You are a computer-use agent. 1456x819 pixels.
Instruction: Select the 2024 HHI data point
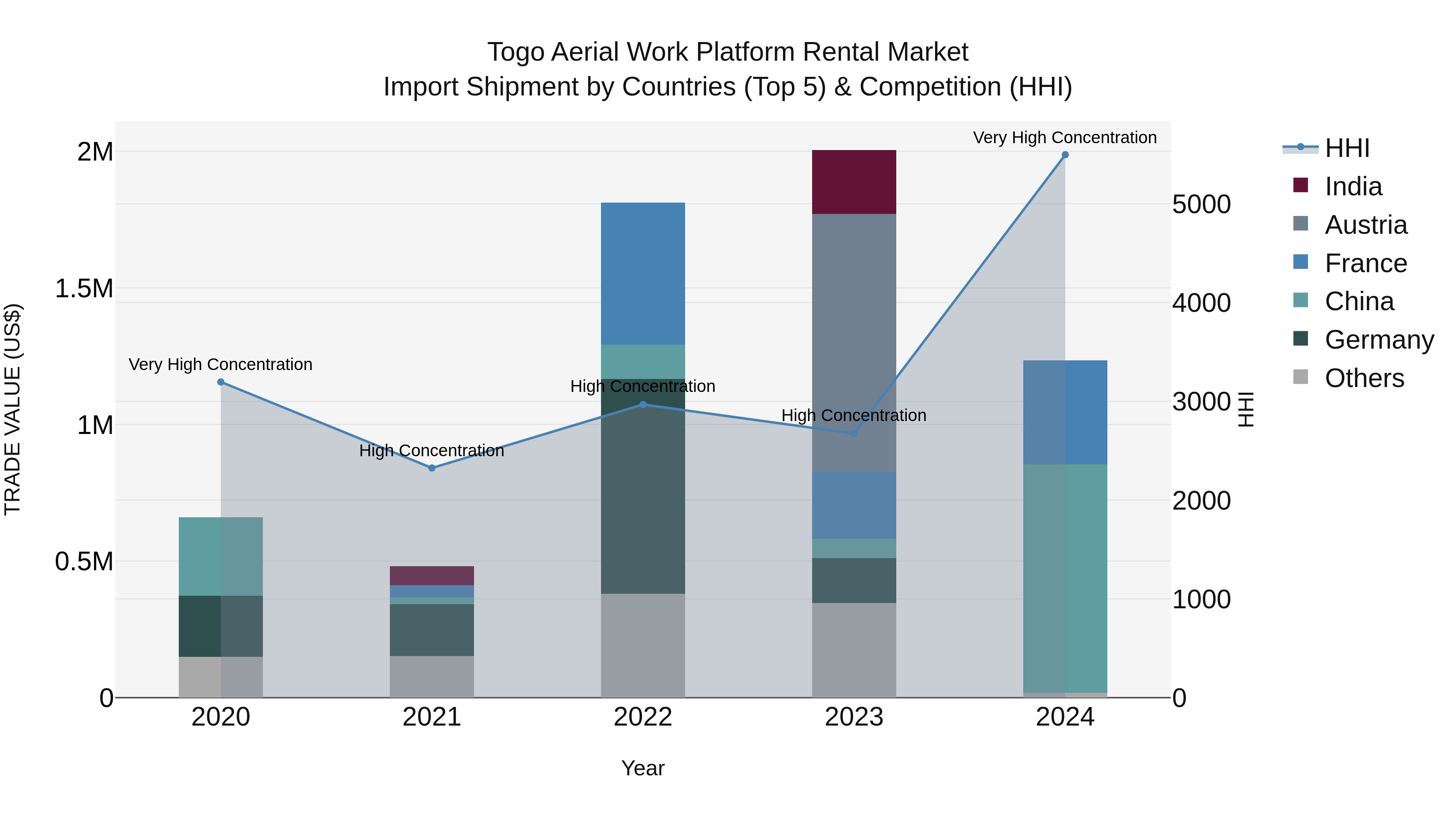(x=1065, y=155)
